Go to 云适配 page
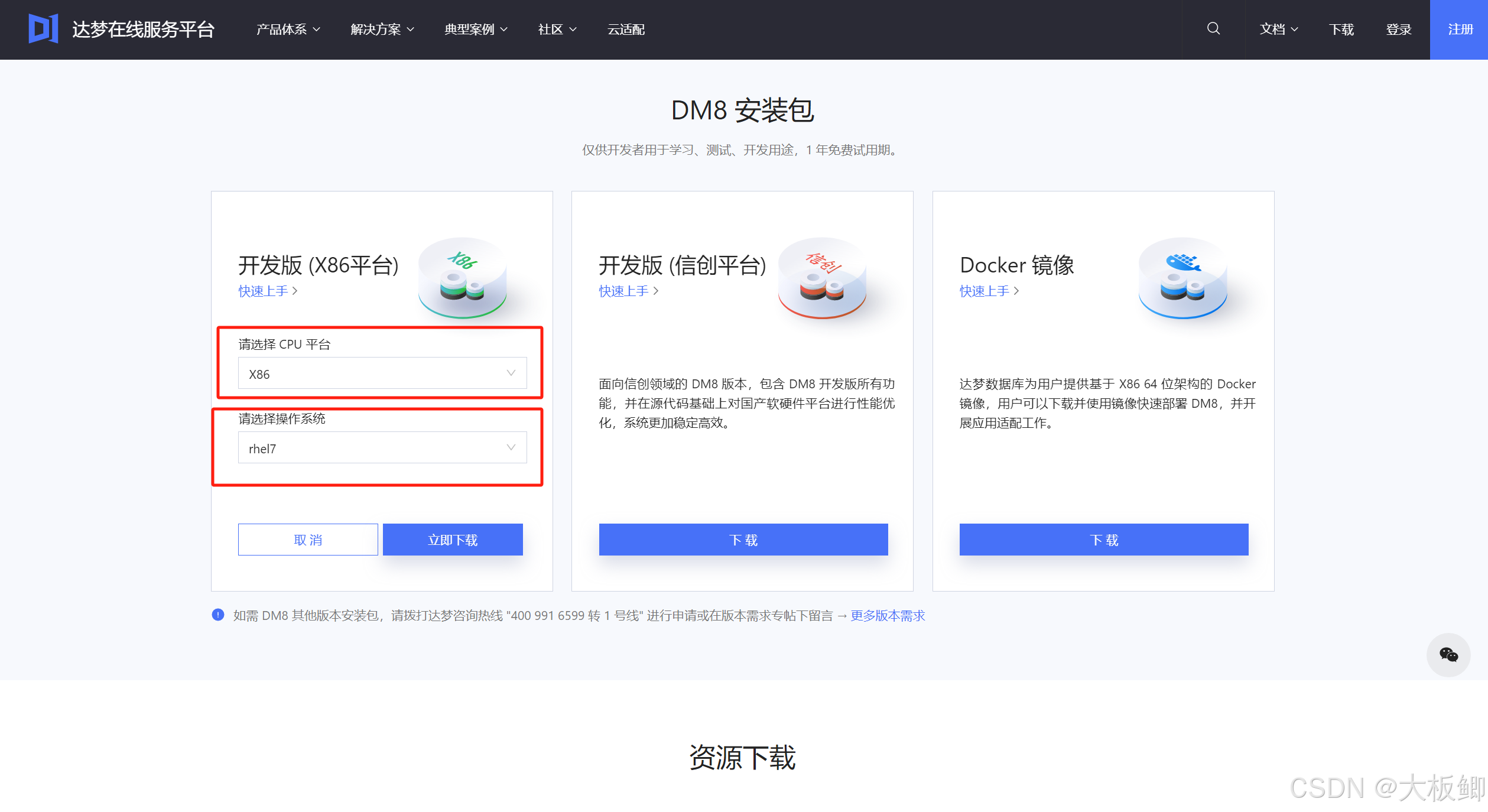Viewport: 1488px width, 812px height. pyautogui.click(x=626, y=29)
